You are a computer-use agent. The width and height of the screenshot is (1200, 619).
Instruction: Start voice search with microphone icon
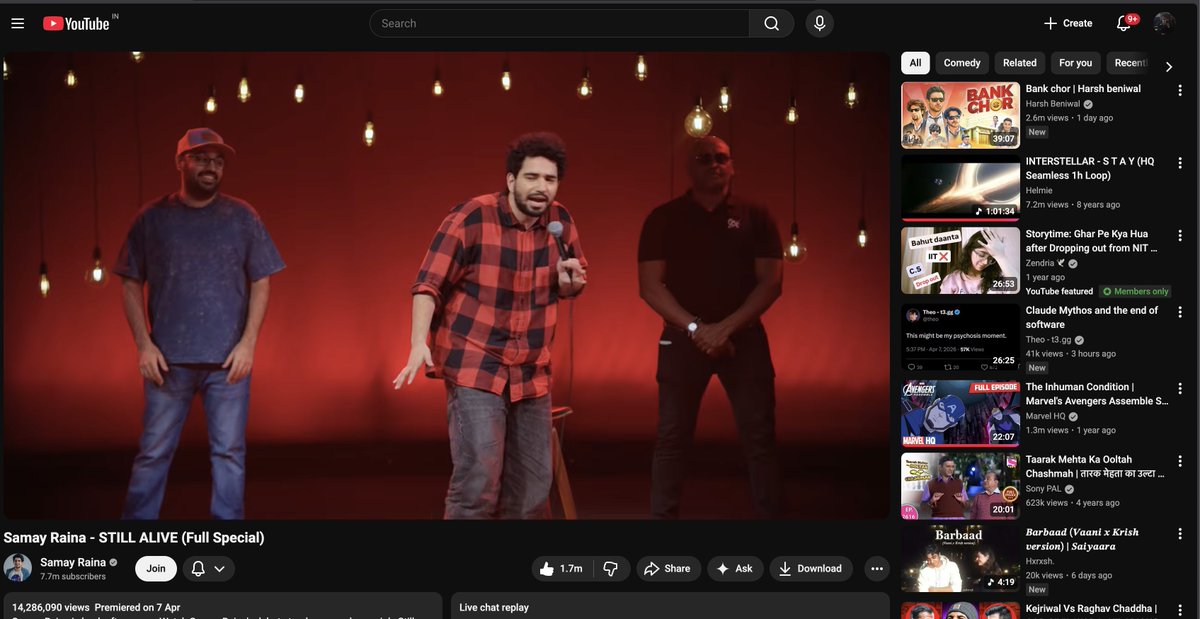(820, 23)
